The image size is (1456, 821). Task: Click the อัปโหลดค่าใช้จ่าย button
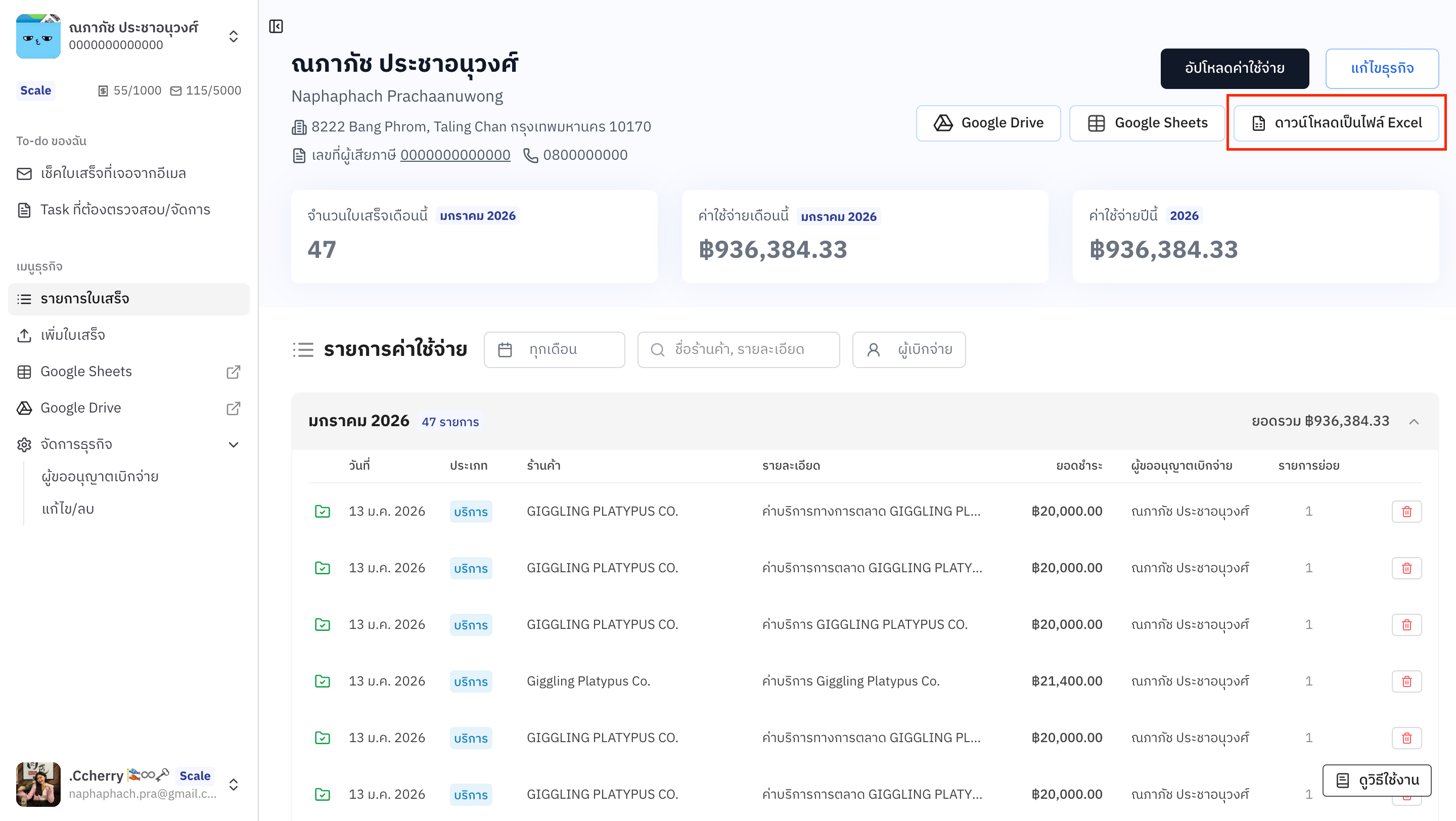click(x=1234, y=68)
